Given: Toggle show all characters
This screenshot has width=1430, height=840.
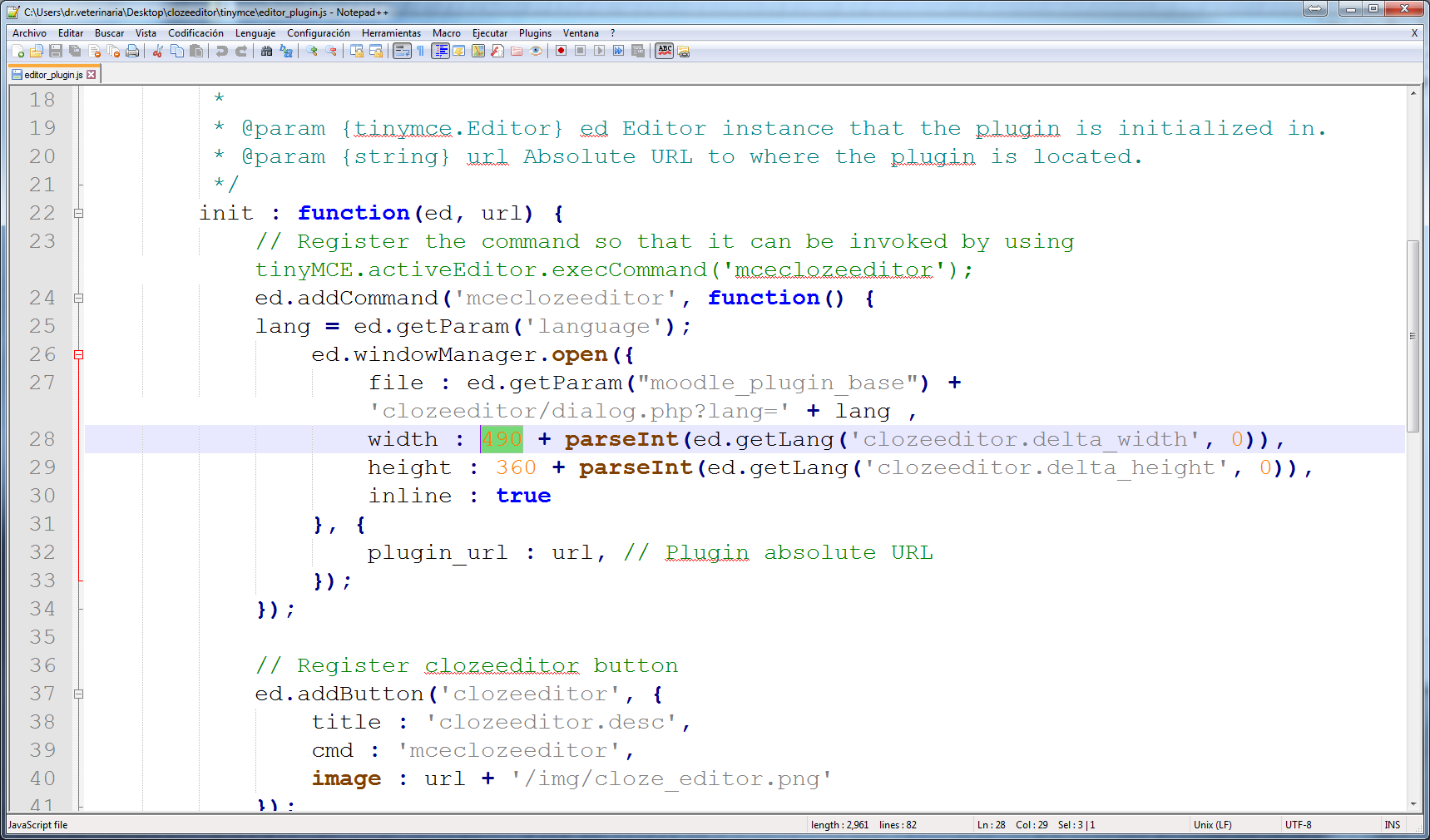Looking at the screenshot, I should 421,51.
